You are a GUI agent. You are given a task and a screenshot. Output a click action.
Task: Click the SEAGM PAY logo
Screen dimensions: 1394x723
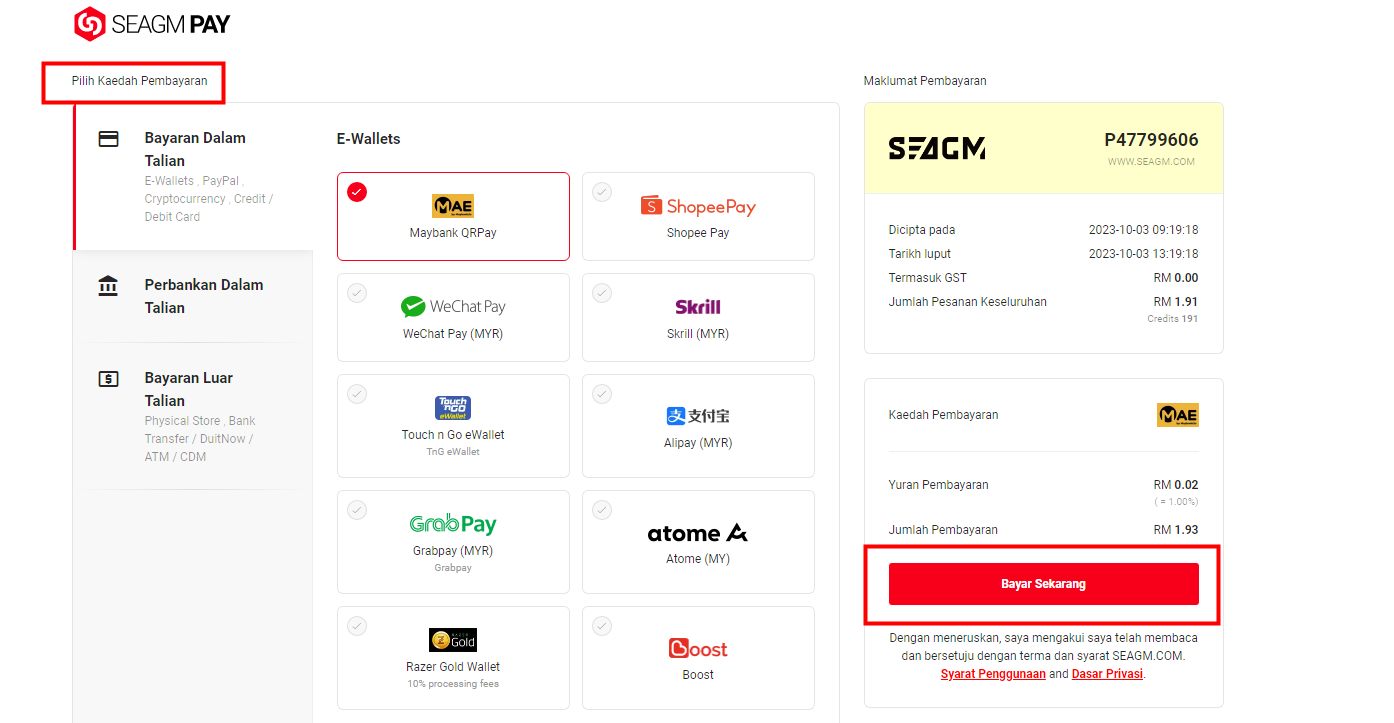pyautogui.click(x=152, y=24)
